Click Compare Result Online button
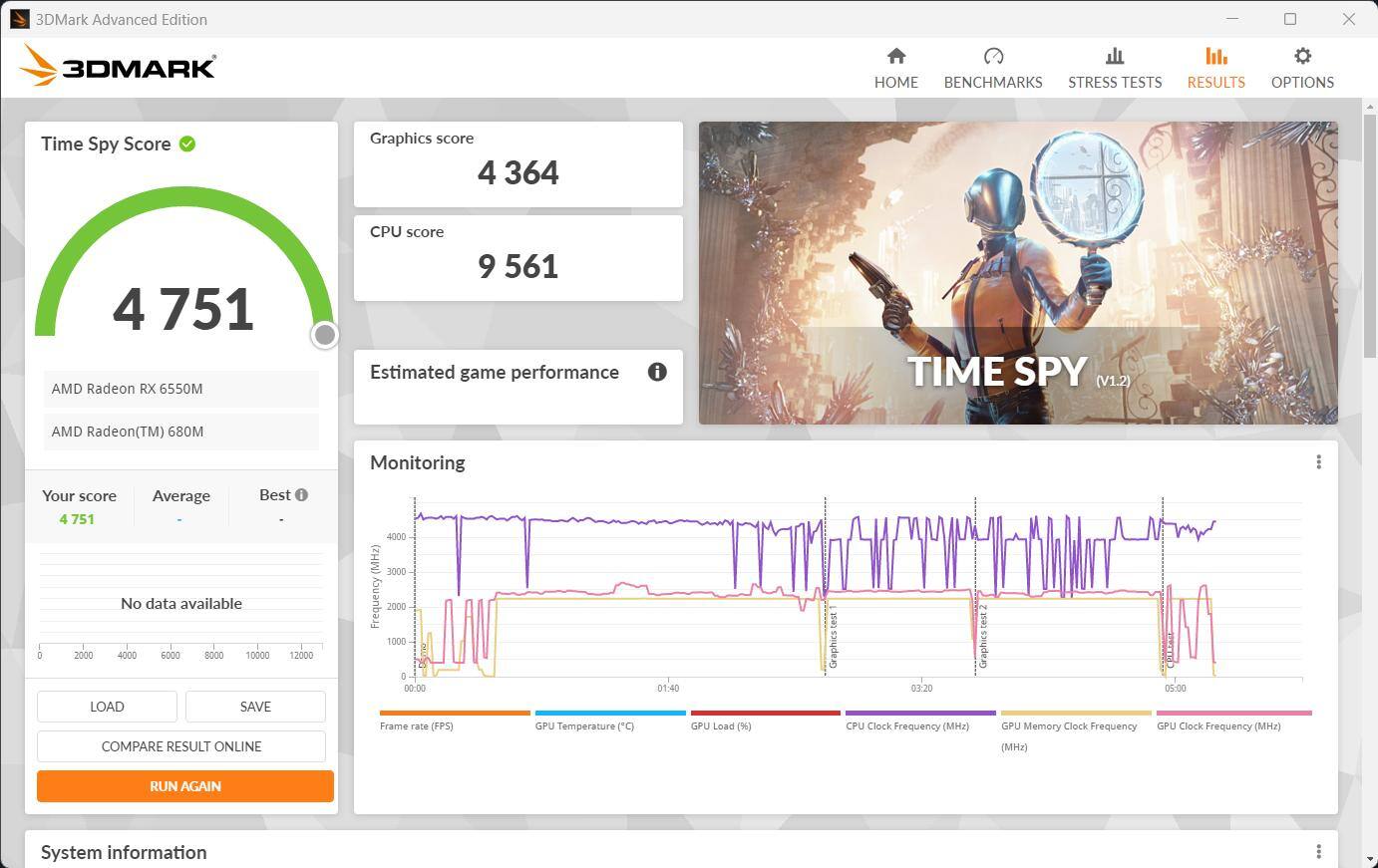 point(181,746)
